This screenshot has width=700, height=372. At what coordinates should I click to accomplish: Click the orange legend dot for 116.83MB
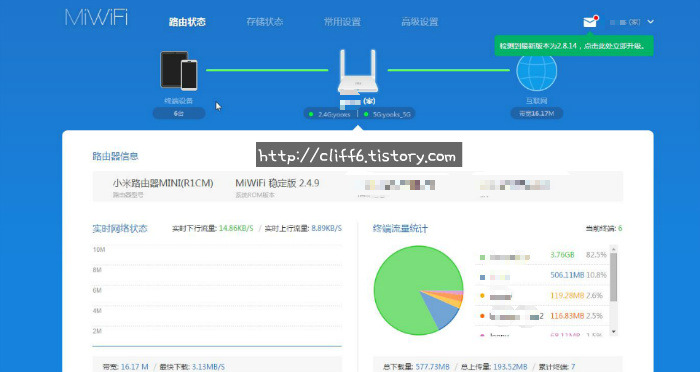coord(482,316)
